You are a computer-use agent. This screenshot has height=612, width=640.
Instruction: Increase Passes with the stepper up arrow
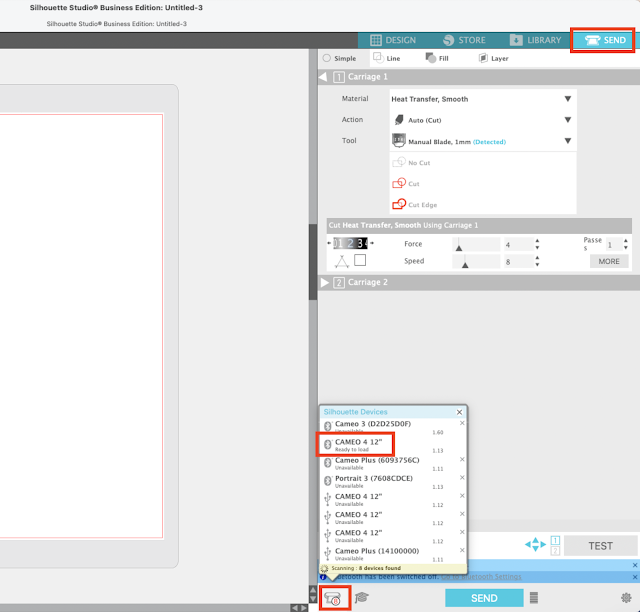[x=626, y=241]
